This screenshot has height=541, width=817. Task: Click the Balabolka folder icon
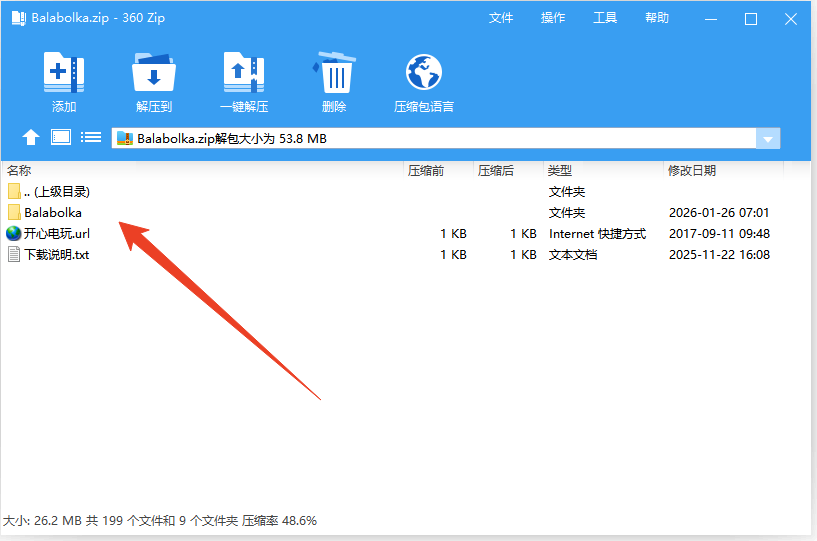[15, 213]
